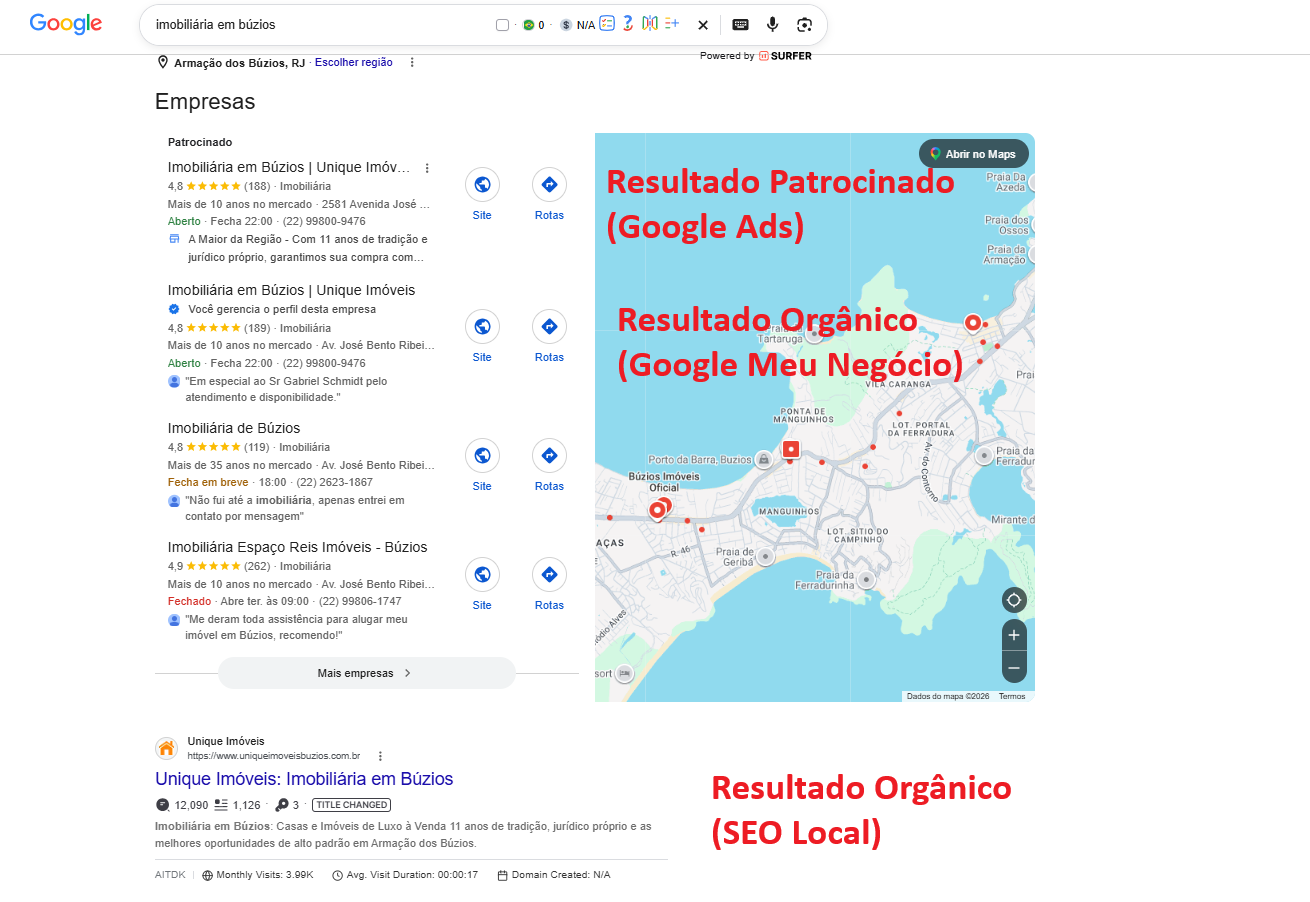Click the 12,090 word count indicator

(182, 805)
